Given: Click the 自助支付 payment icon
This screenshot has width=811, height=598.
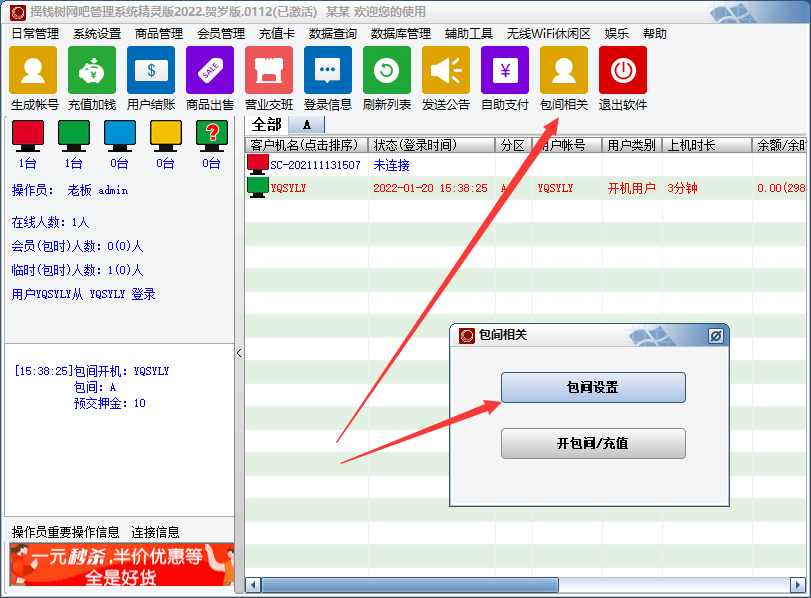Looking at the screenshot, I should point(505,71).
